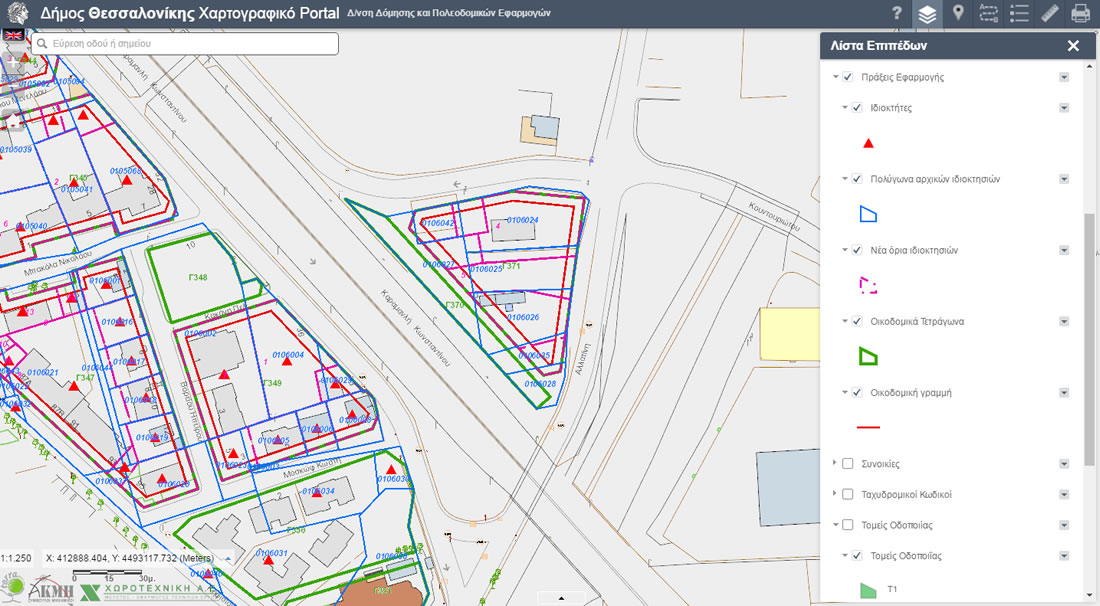The width and height of the screenshot is (1100, 606).
Task: Uncheck the Τομείς Οδοποιίας sublayer checkbox
Action: point(857,556)
